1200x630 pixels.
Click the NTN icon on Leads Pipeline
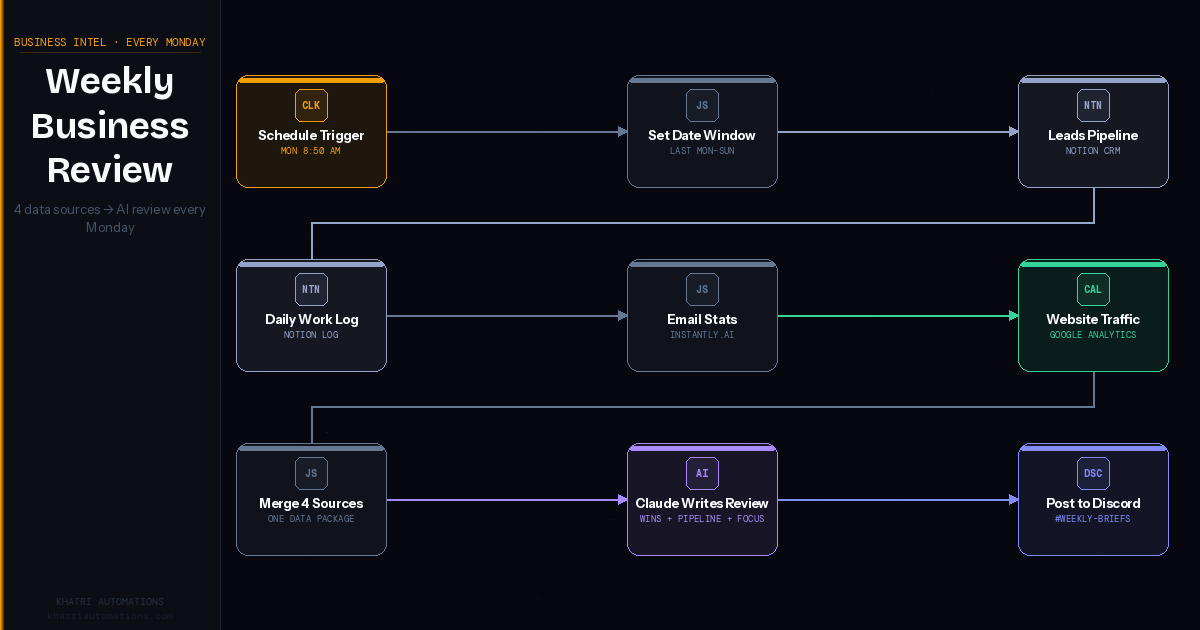pos(1093,106)
